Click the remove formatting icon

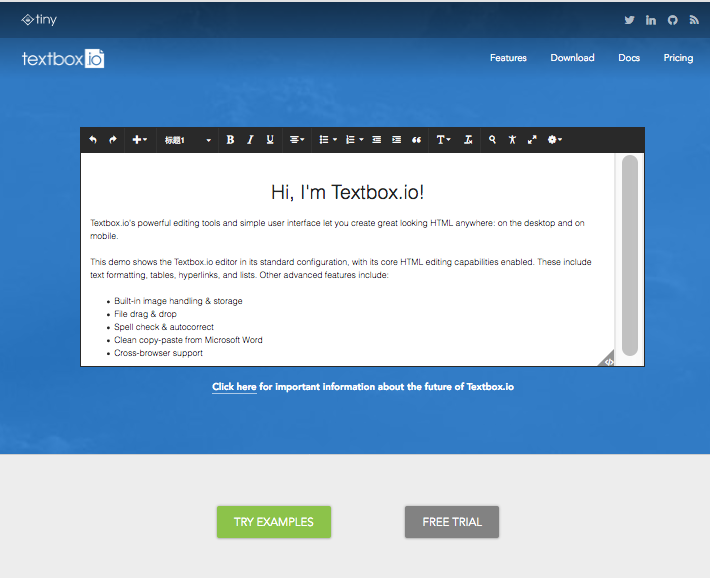[x=468, y=140]
